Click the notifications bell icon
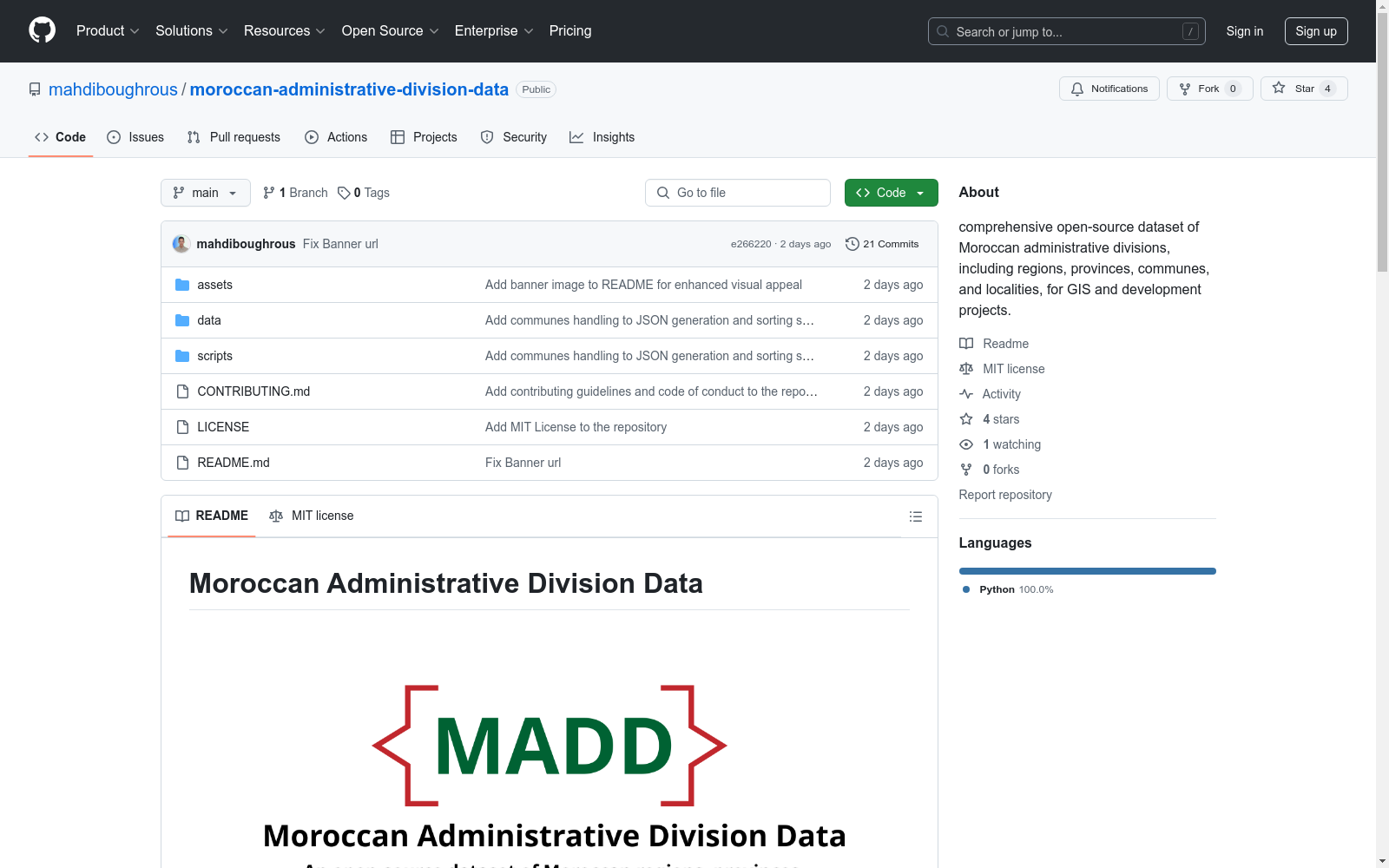 click(1077, 89)
